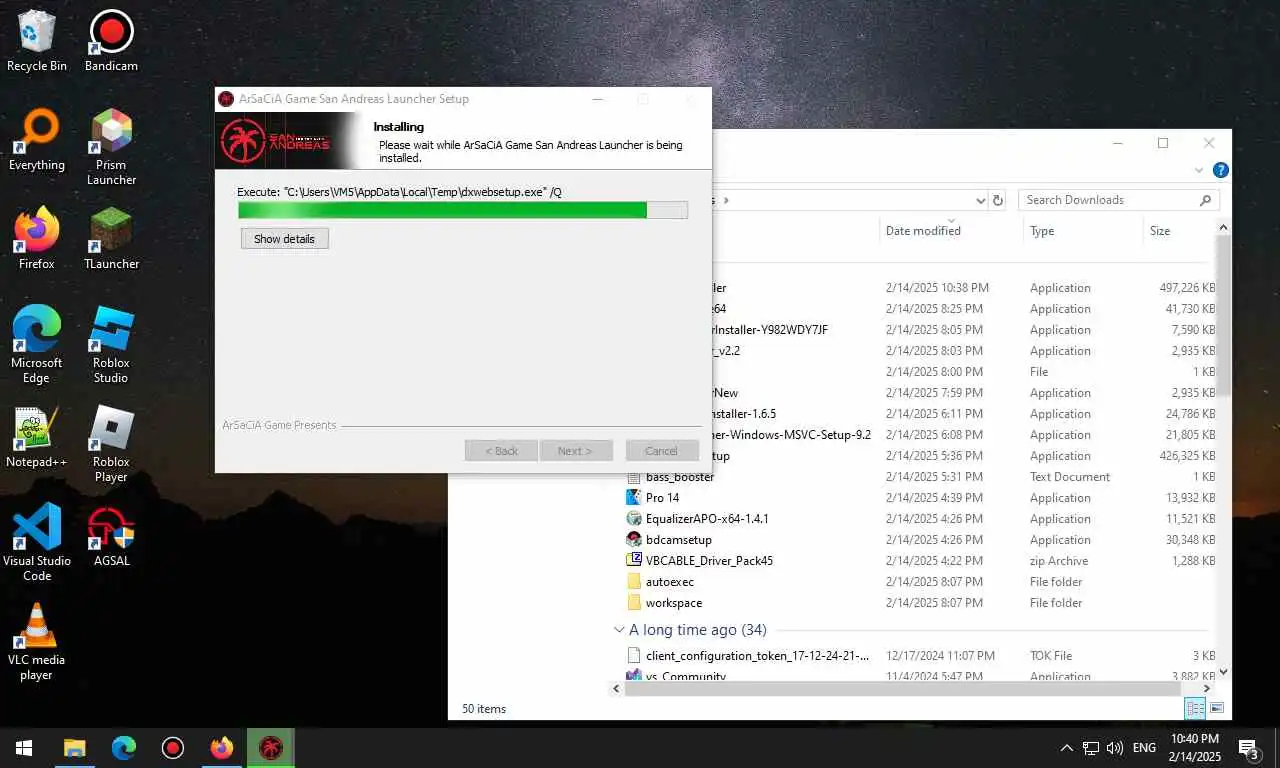The width and height of the screenshot is (1280, 768).
Task: Open the Notepad++ desktop shortcut
Action: (37, 437)
